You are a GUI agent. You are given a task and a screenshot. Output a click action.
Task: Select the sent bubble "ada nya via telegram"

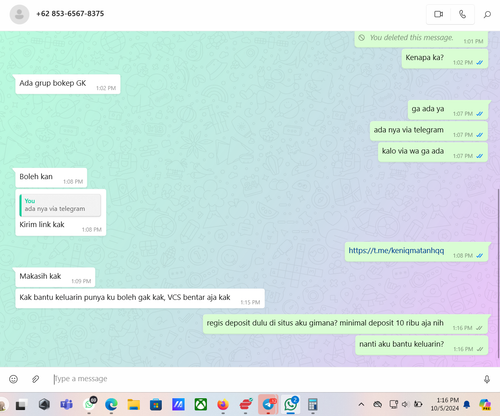coord(429,131)
